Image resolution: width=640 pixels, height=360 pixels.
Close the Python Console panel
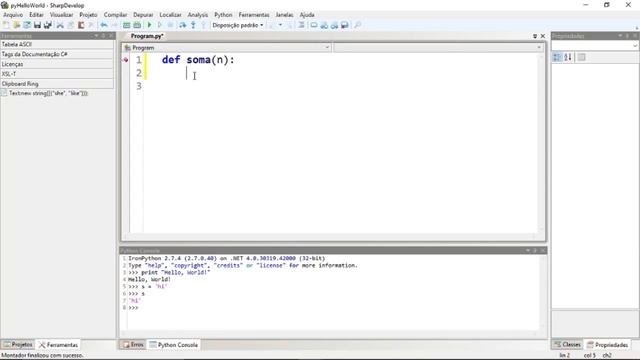[543, 250]
